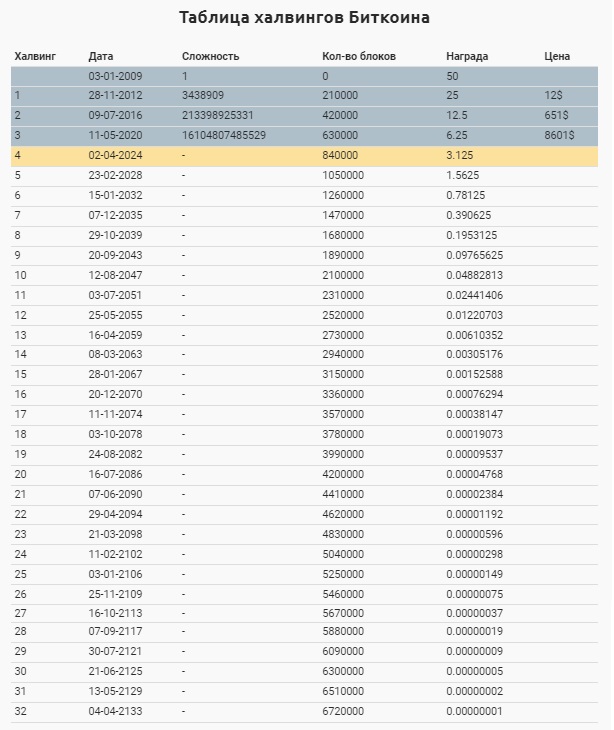
Task: Click the "Дата" column header
Action: click(x=101, y=57)
